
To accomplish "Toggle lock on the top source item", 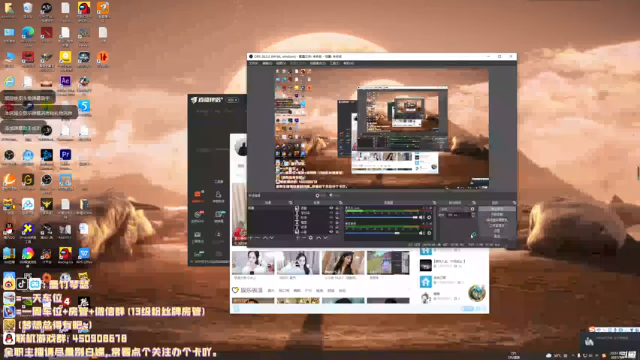I will click(337, 208).
